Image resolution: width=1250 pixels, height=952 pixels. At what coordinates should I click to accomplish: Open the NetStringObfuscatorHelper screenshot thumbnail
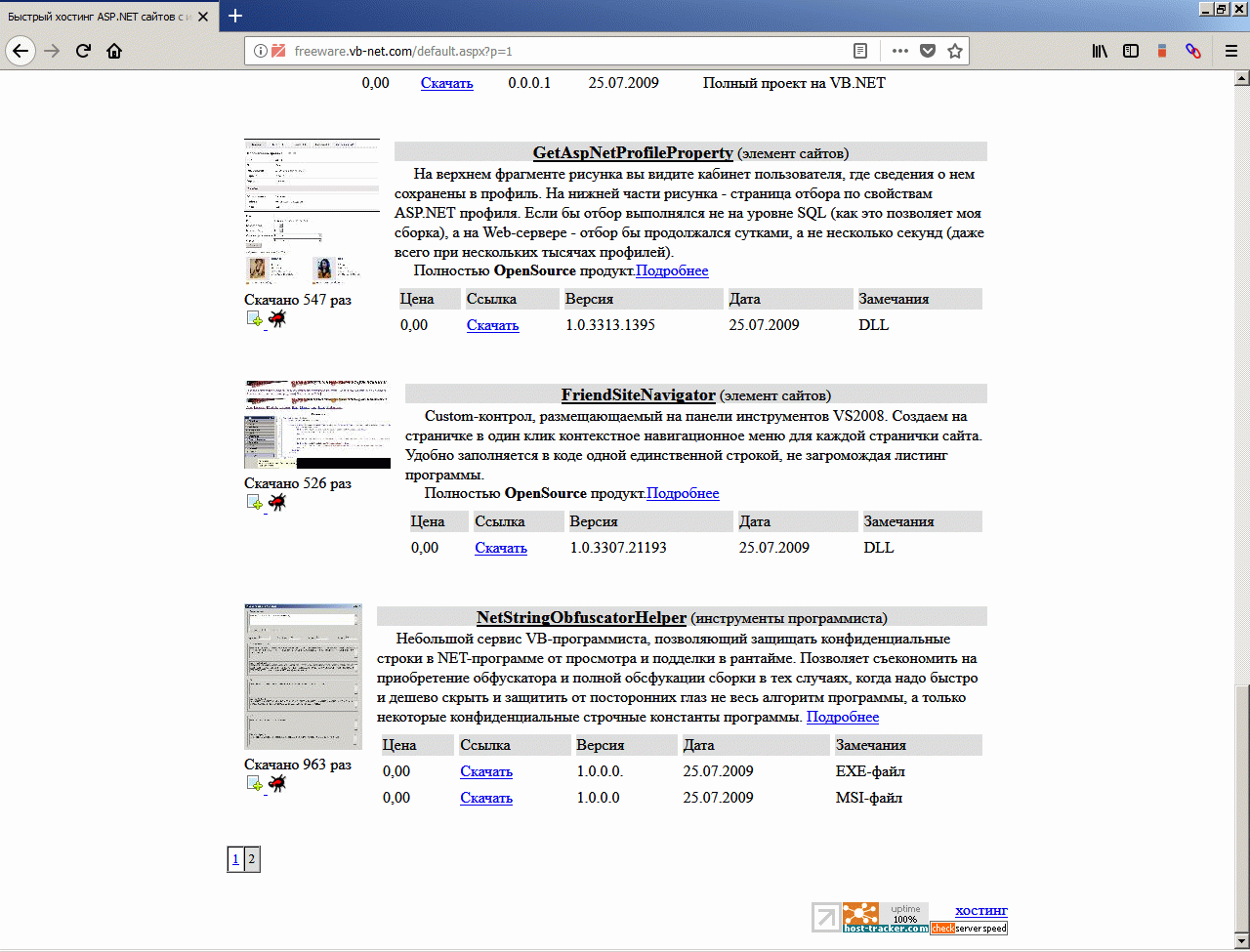[x=303, y=677]
